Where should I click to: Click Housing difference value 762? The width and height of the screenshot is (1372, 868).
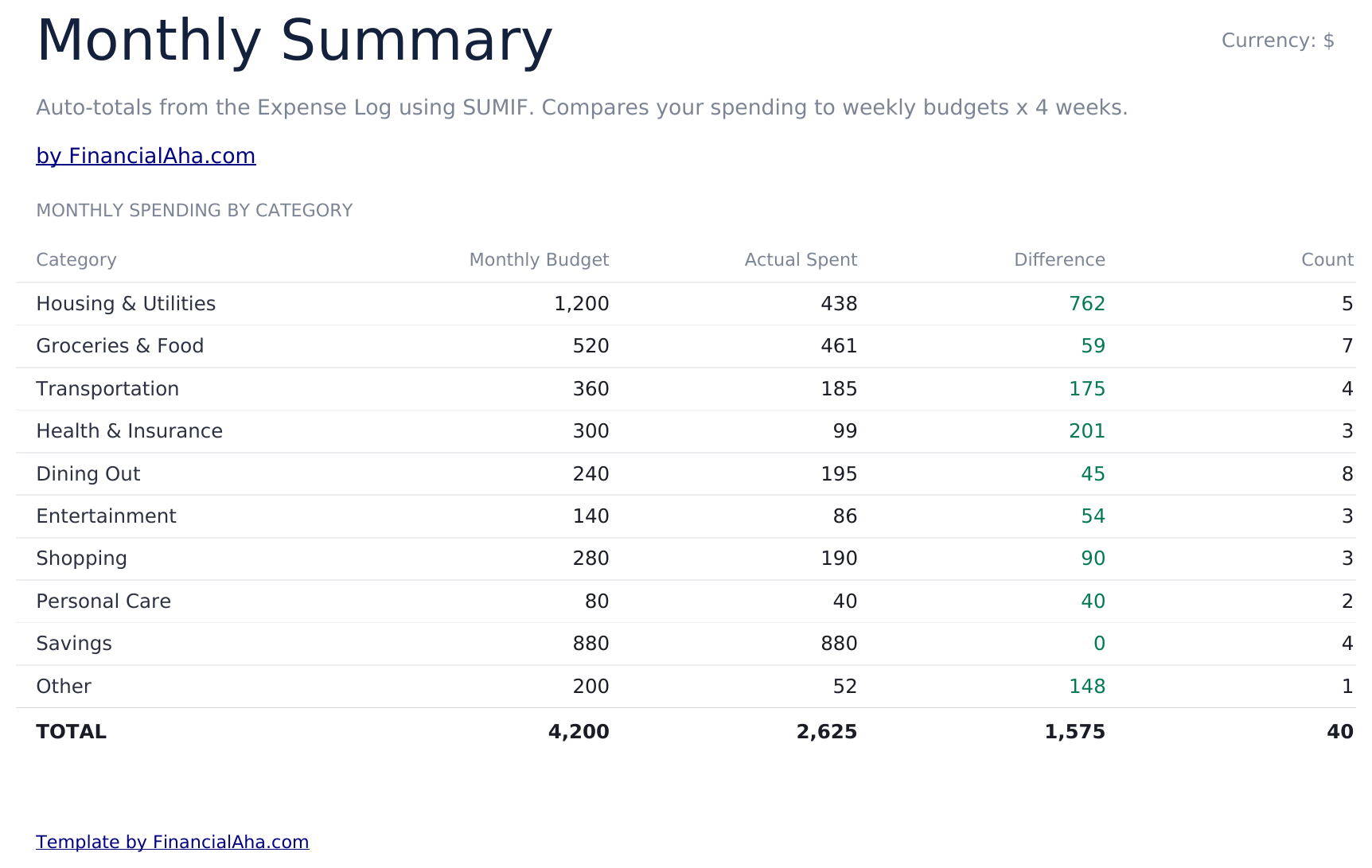pos(1087,304)
